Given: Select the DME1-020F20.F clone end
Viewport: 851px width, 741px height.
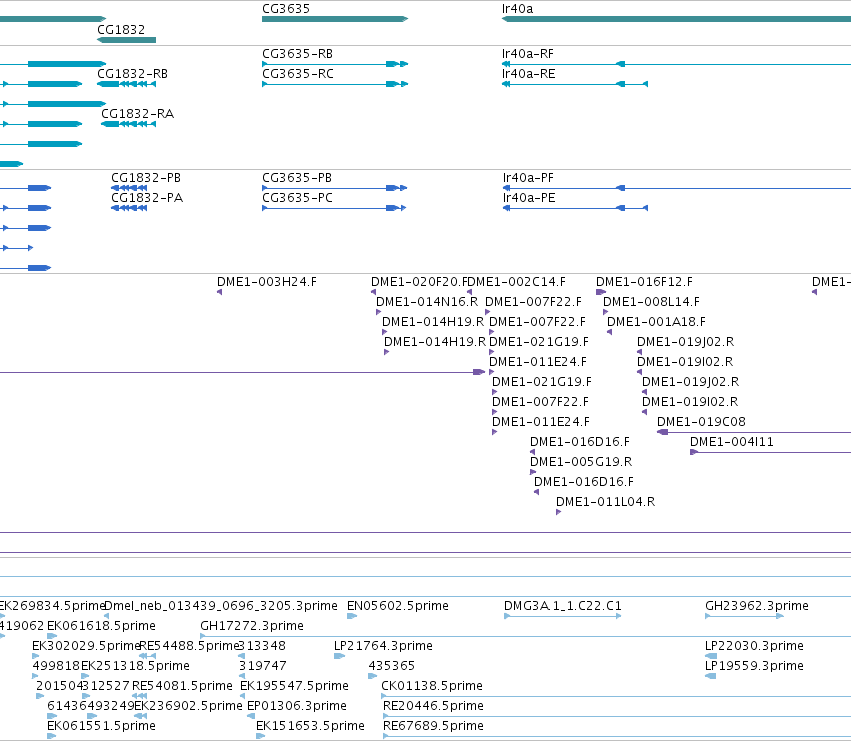Looking at the screenshot, I should [x=419, y=282].
